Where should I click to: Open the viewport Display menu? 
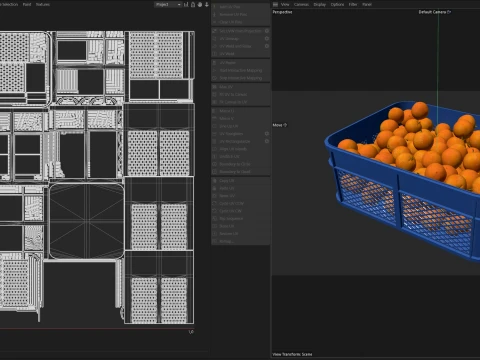tap(320, 4)
